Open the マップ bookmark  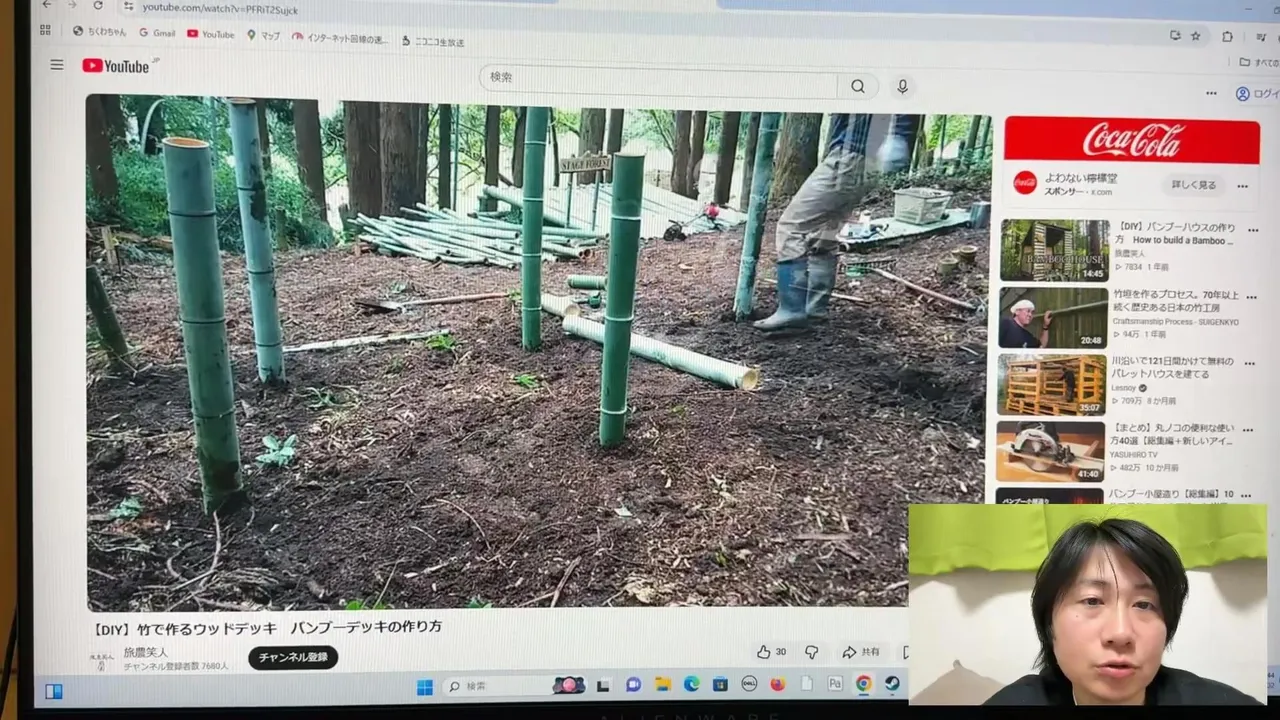tap(264, 36)
